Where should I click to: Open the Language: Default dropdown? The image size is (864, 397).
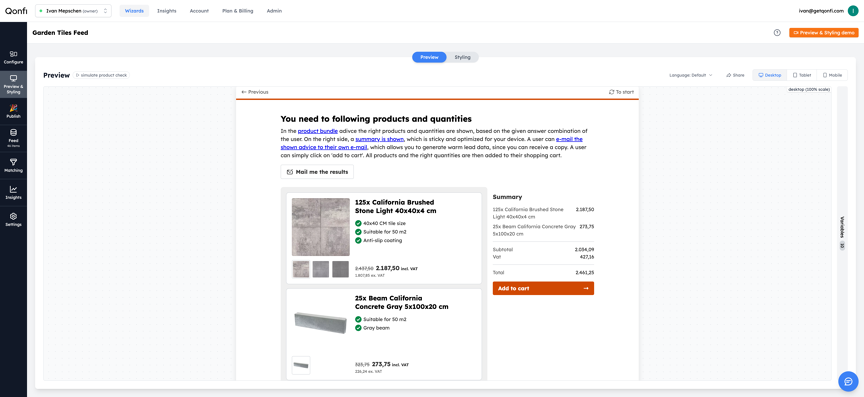click(x=691, y=75)
